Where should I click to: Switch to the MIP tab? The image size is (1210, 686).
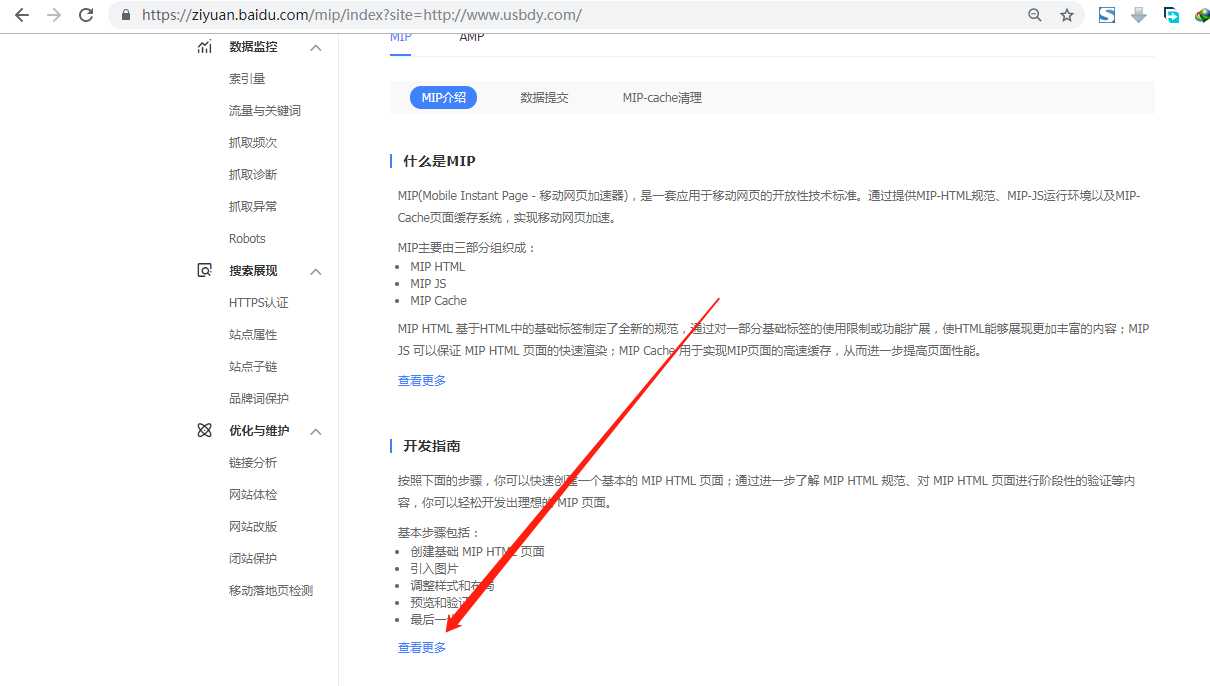coord(400,38)
